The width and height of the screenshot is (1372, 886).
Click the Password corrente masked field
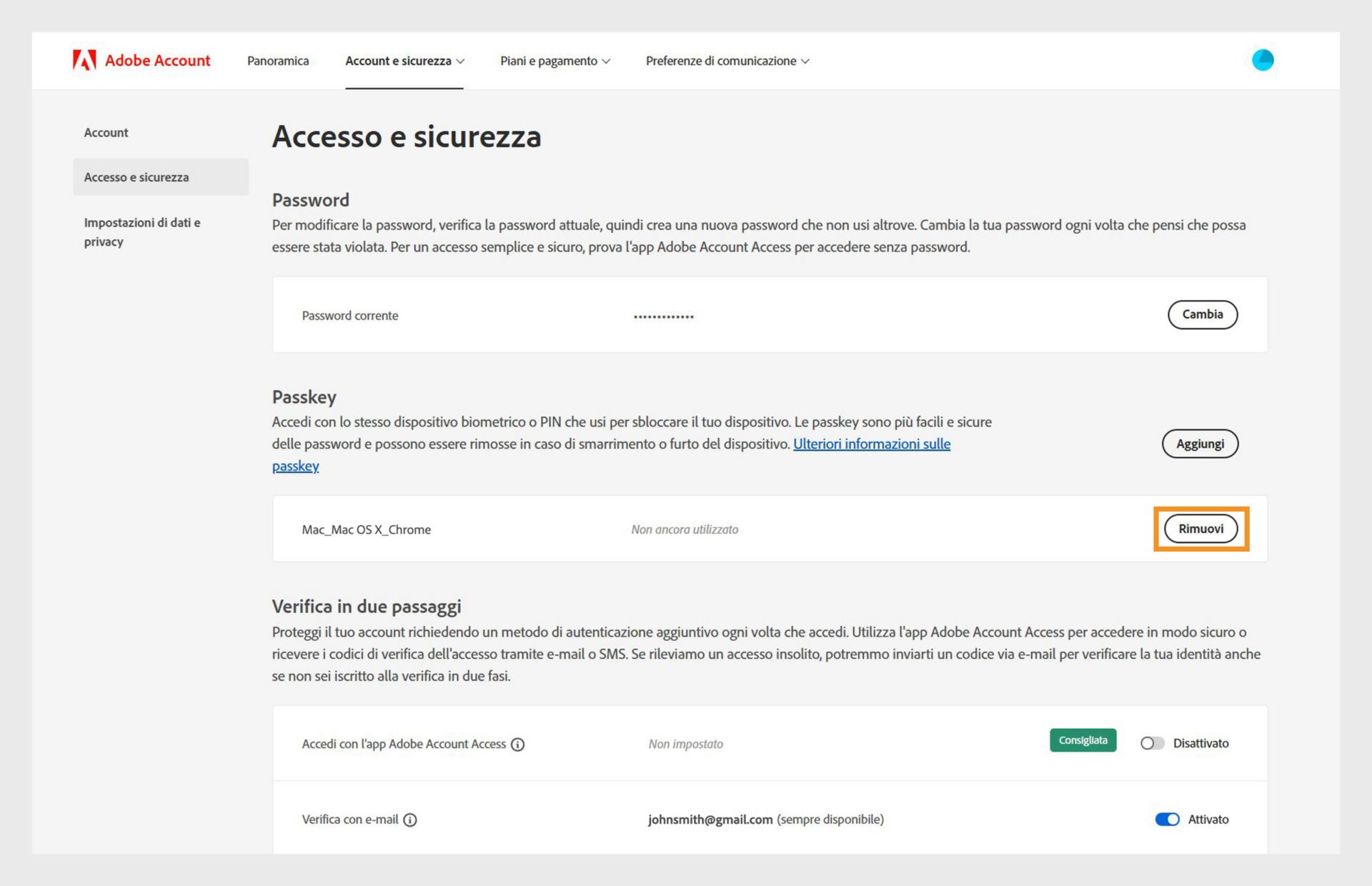click(663, 316)
